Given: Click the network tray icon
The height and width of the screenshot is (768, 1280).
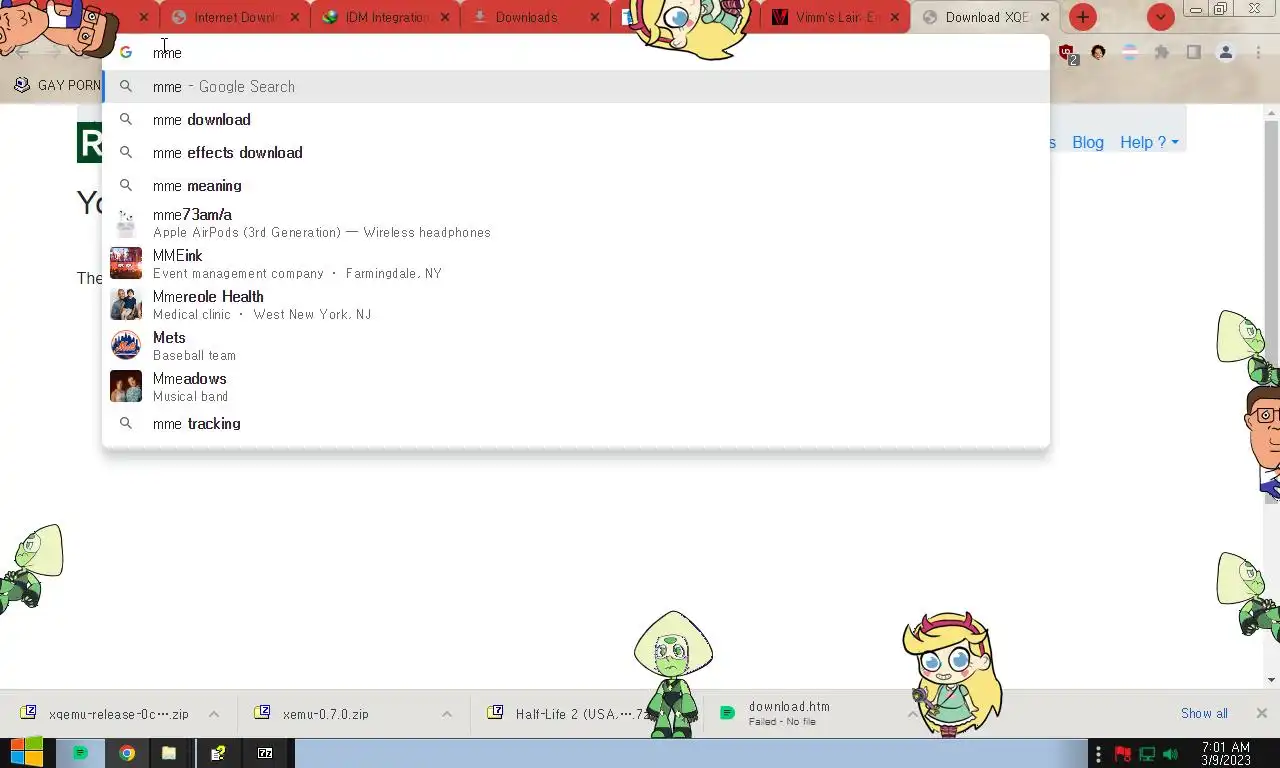Looking at the screenshot, I should (1147, 754).
